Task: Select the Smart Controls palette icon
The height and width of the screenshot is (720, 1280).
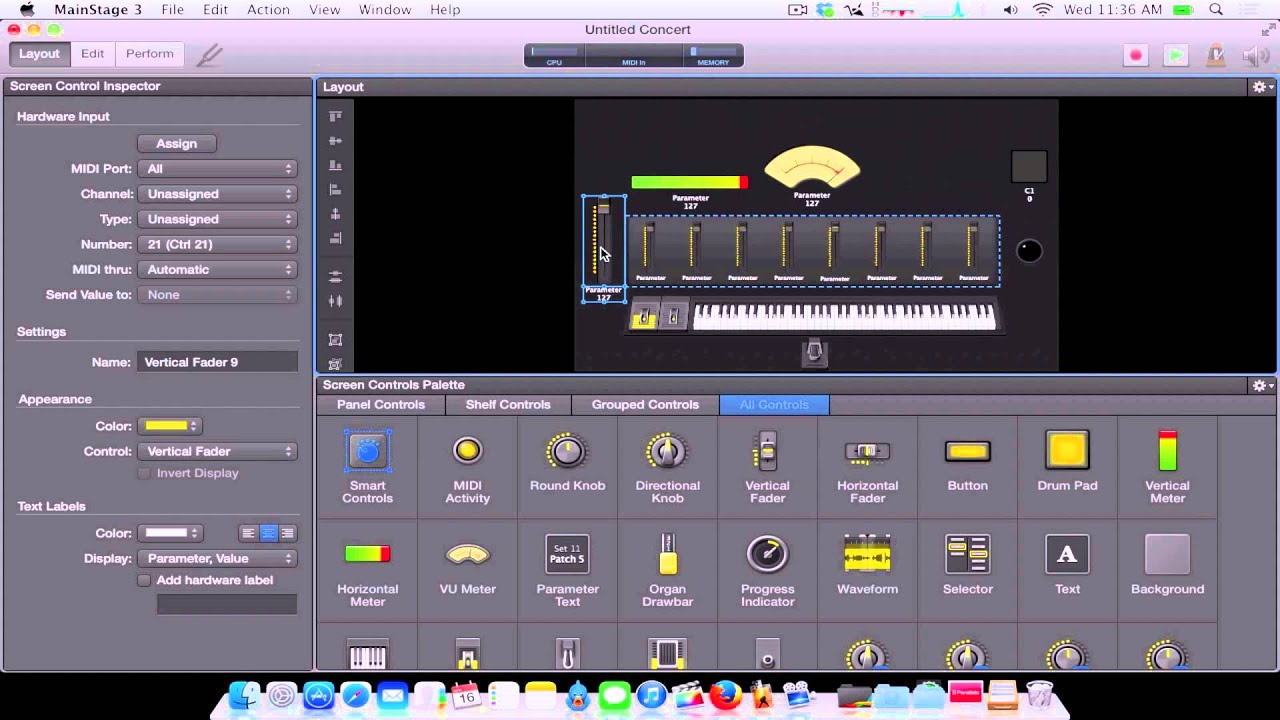Action: tap(367, 452)
